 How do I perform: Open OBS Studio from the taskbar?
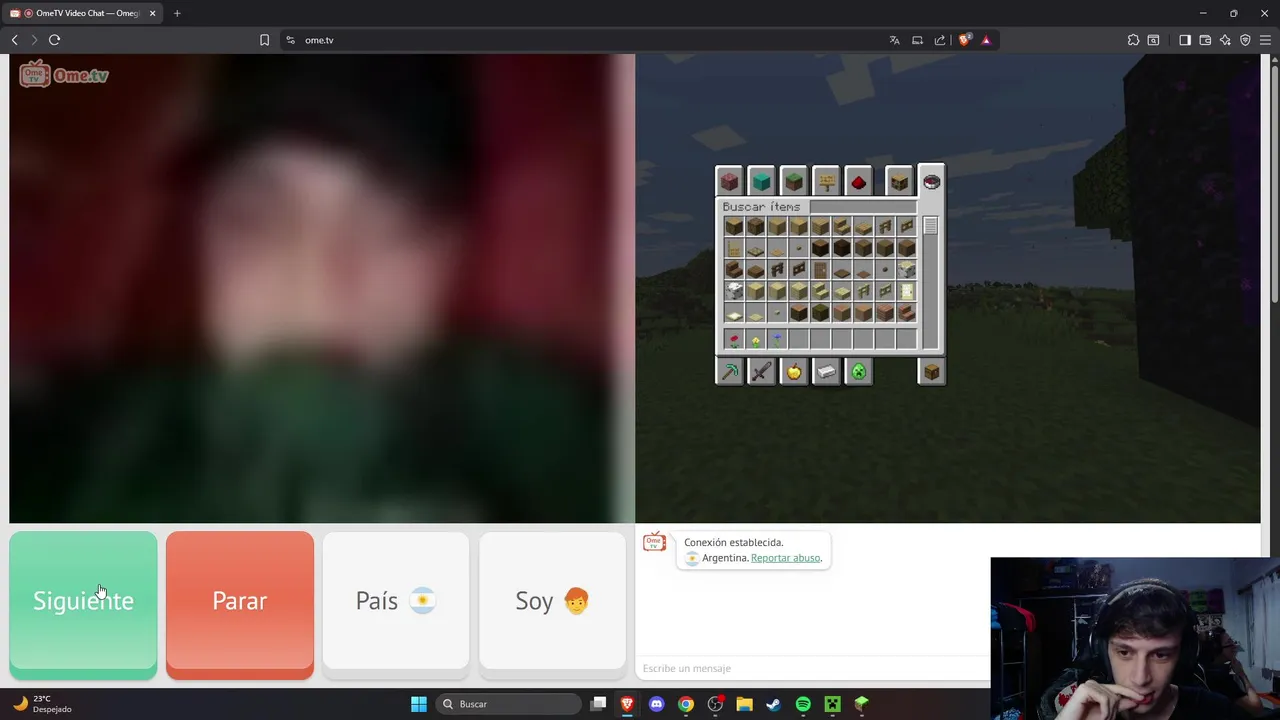tap(715, 704)
